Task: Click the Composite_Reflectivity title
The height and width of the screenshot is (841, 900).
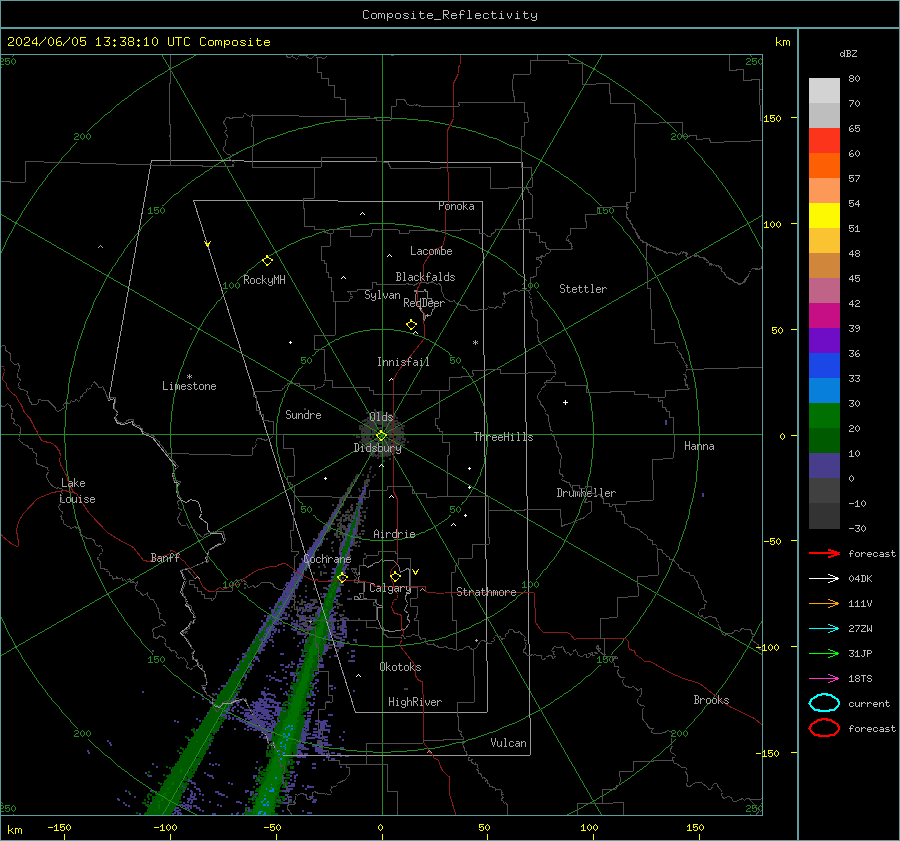Action: coord(449,15)
